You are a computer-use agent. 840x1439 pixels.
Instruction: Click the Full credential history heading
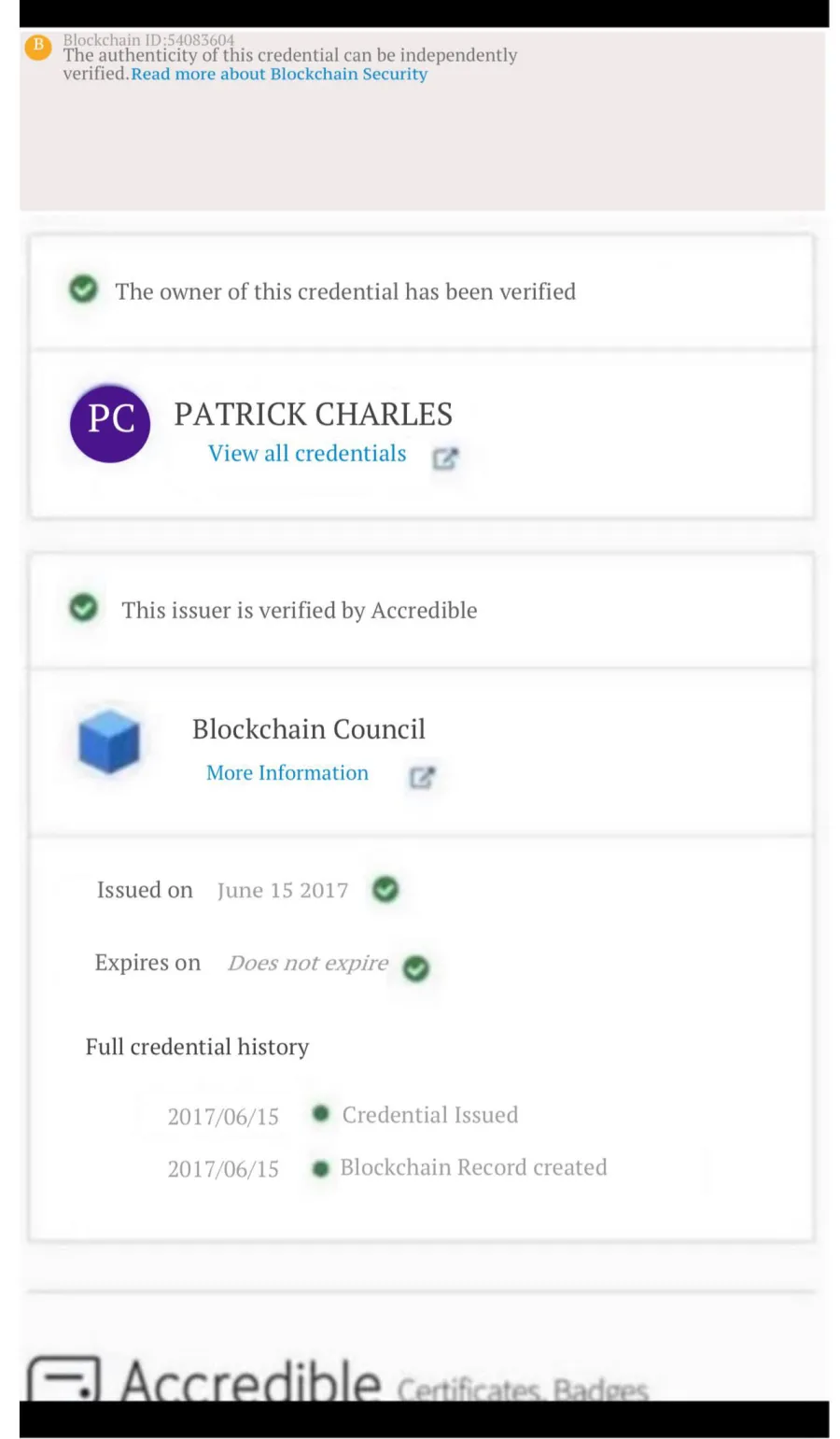[197, 1047]
